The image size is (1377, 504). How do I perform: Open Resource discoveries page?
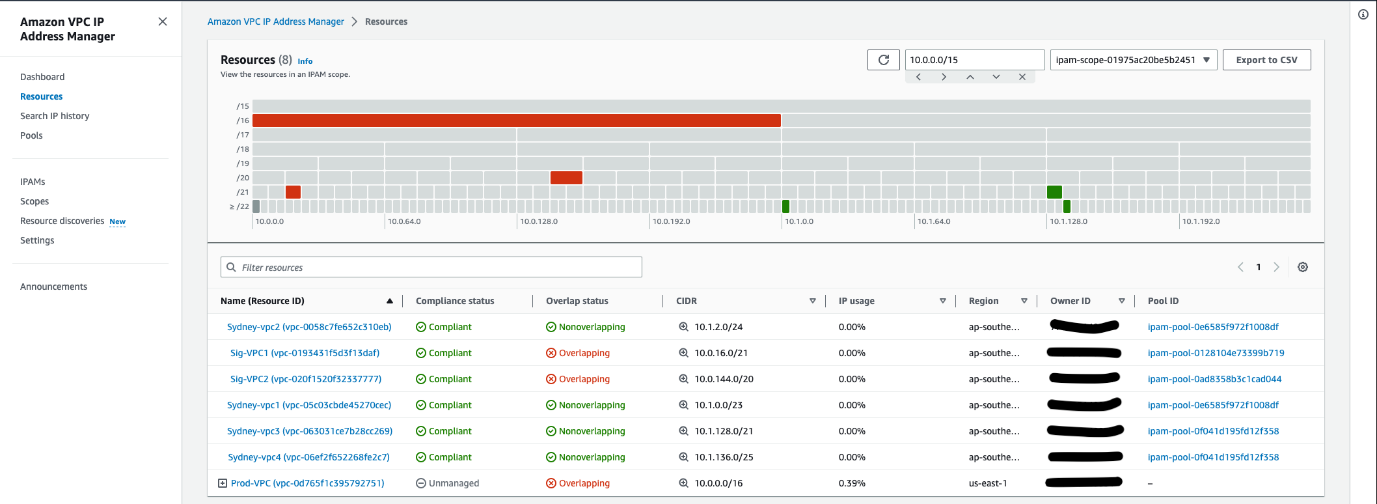[62, 221]
